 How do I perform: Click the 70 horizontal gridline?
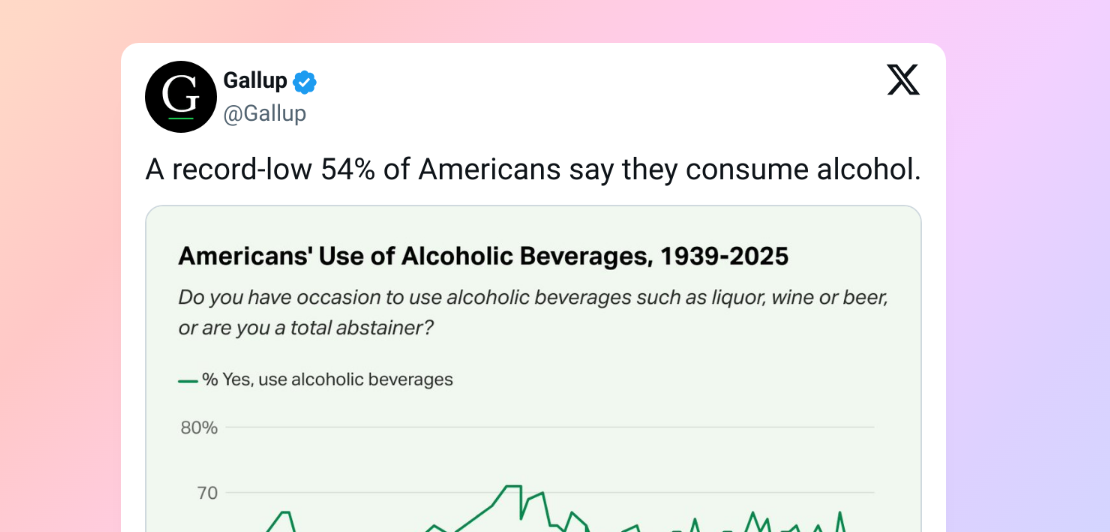click(x=550, y=492)
